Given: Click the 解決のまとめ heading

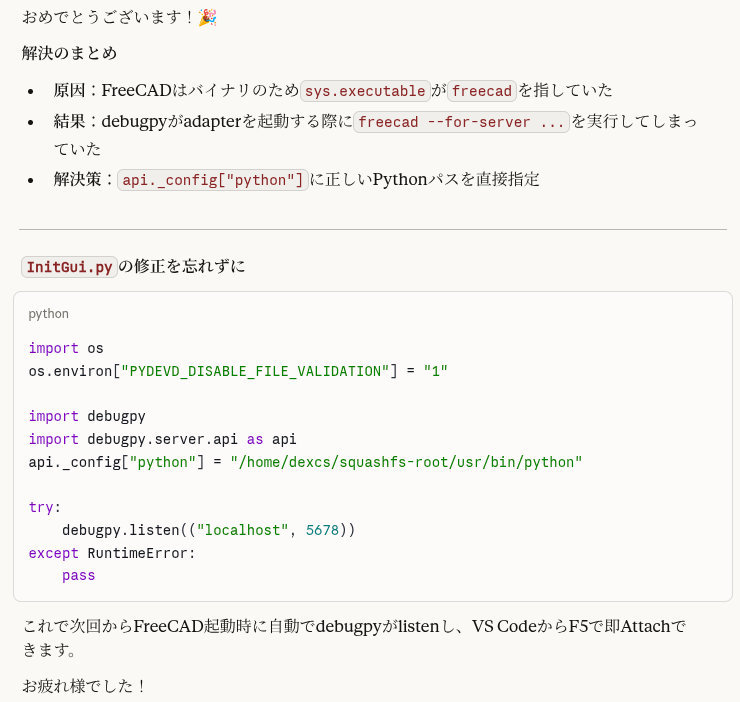Looking at the screenshot, I should tap(69, 53).
